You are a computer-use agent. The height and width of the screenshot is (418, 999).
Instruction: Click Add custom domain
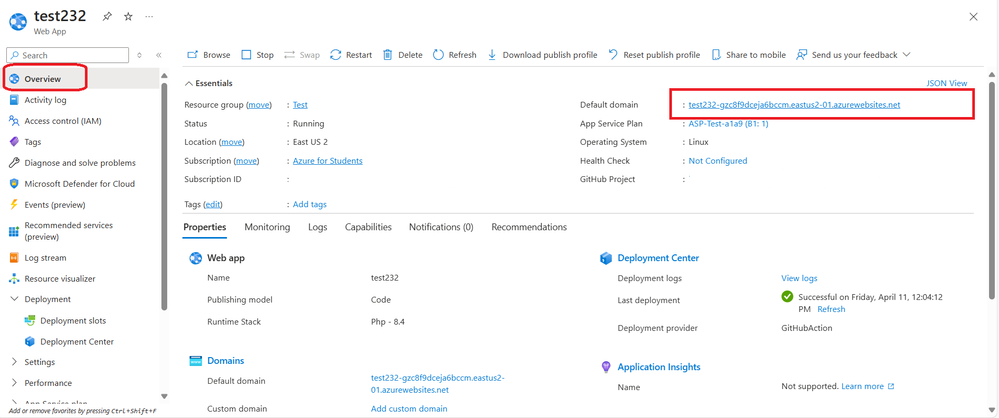click(x=409, y=408)
